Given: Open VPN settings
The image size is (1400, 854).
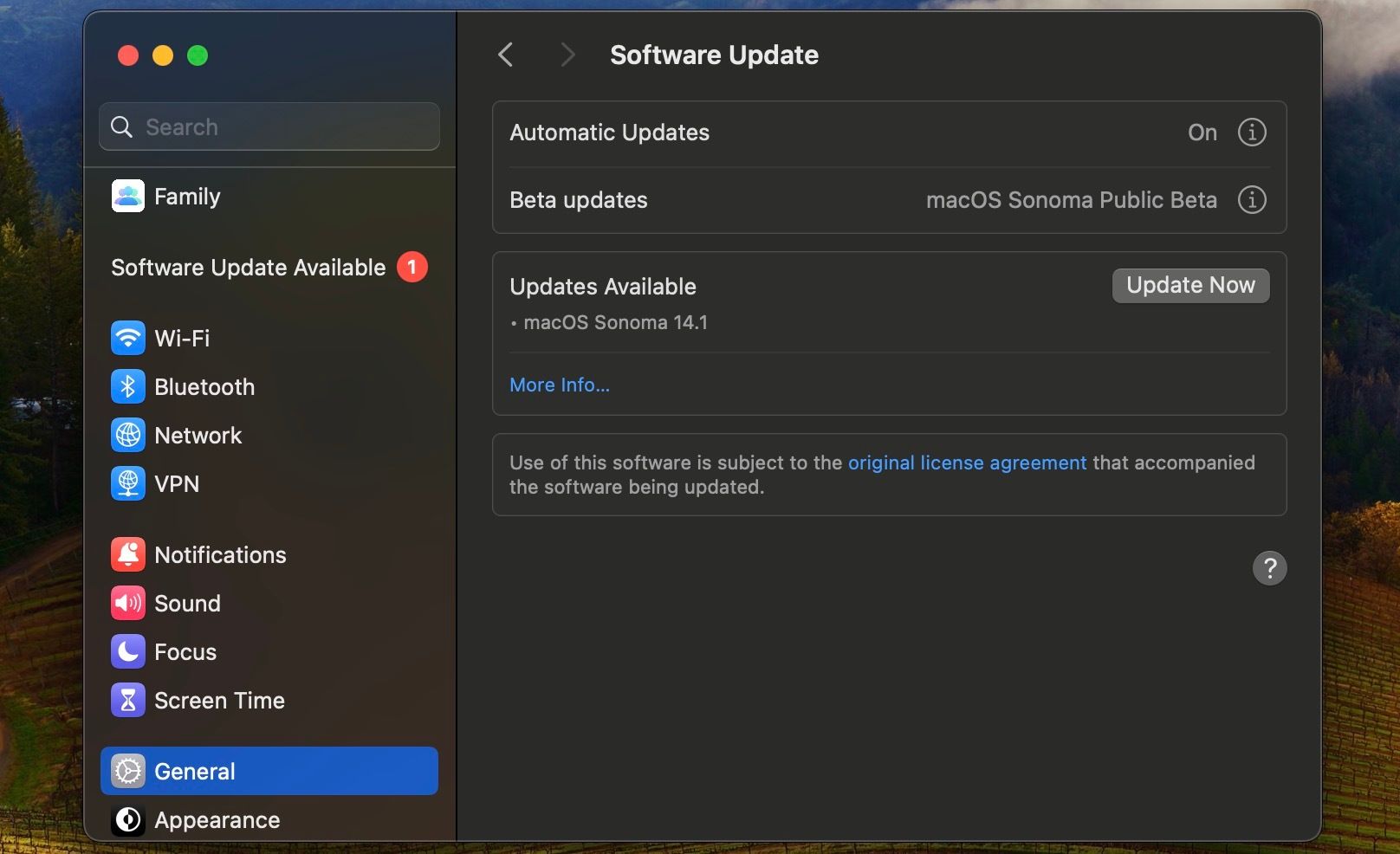Looking at the screenshot, I should [x=176, y=484].
